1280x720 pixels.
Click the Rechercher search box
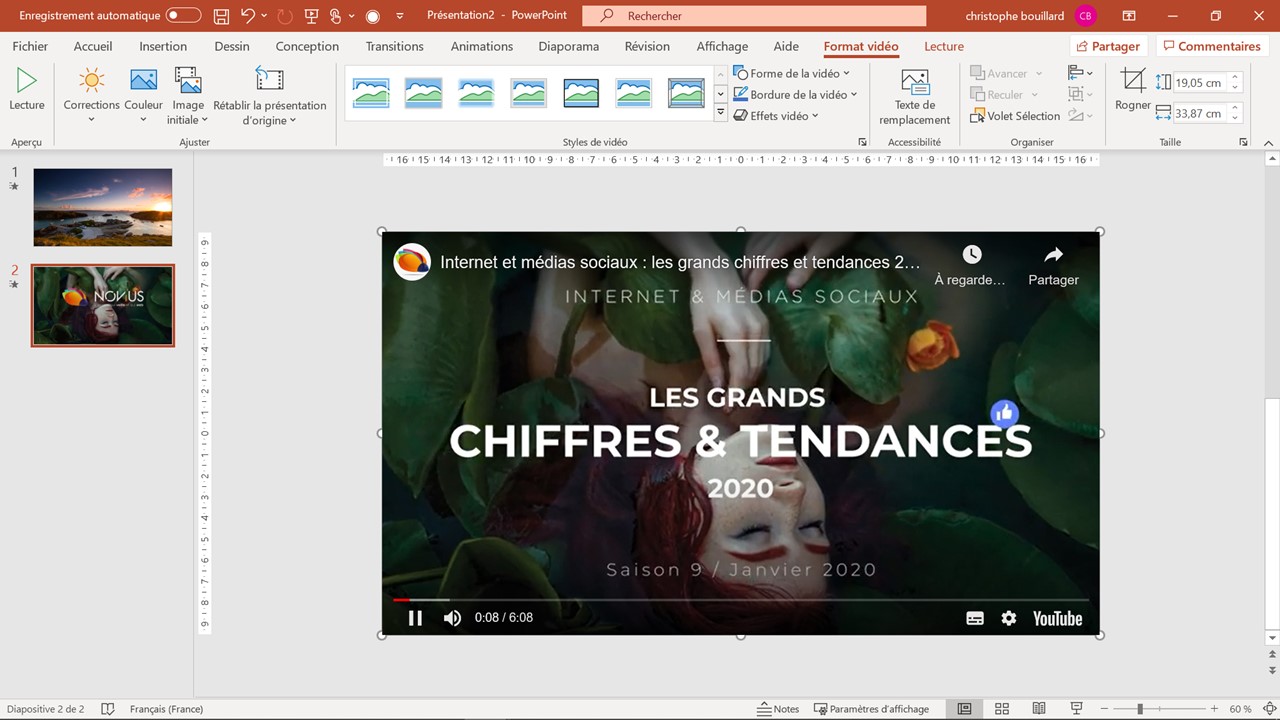pos(754,16)
